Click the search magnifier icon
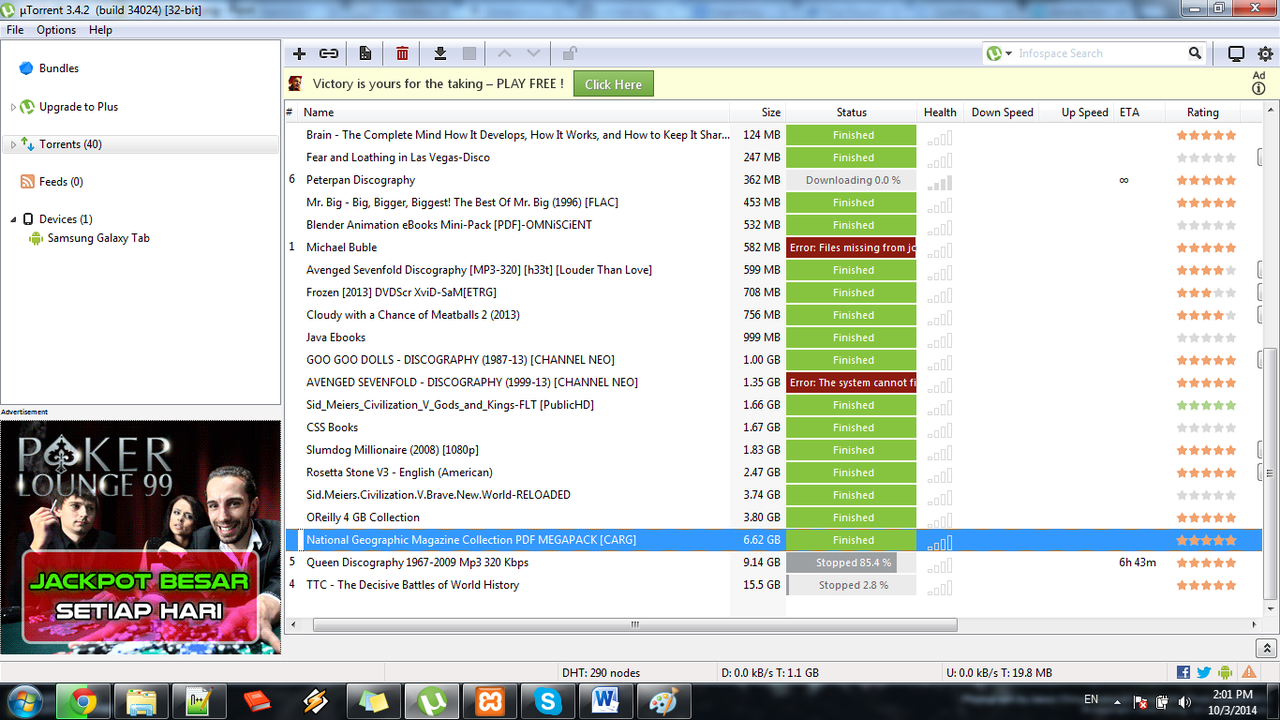This screenshot has width=1280, height=720. tap(1195, 53)
